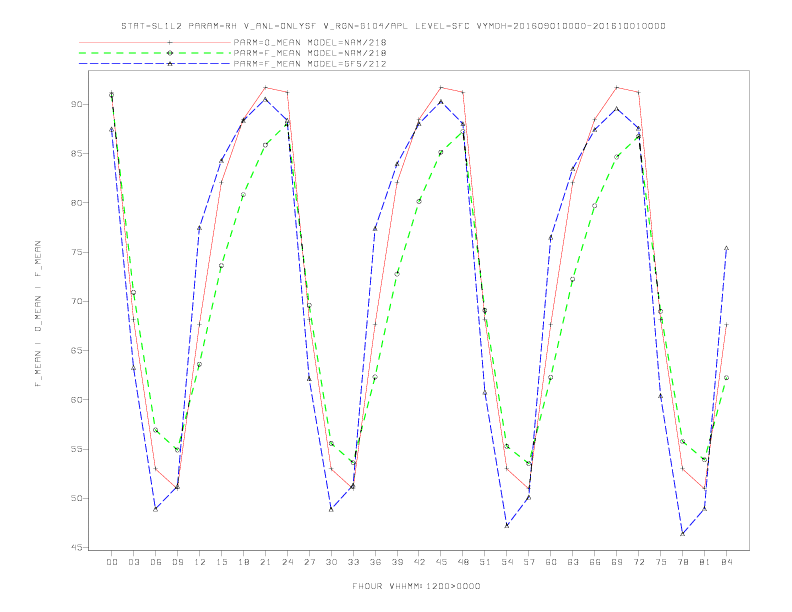Click the x-axis forecast hour label 36
Viewport: 792px width, 612px height.
coord(375,562)
